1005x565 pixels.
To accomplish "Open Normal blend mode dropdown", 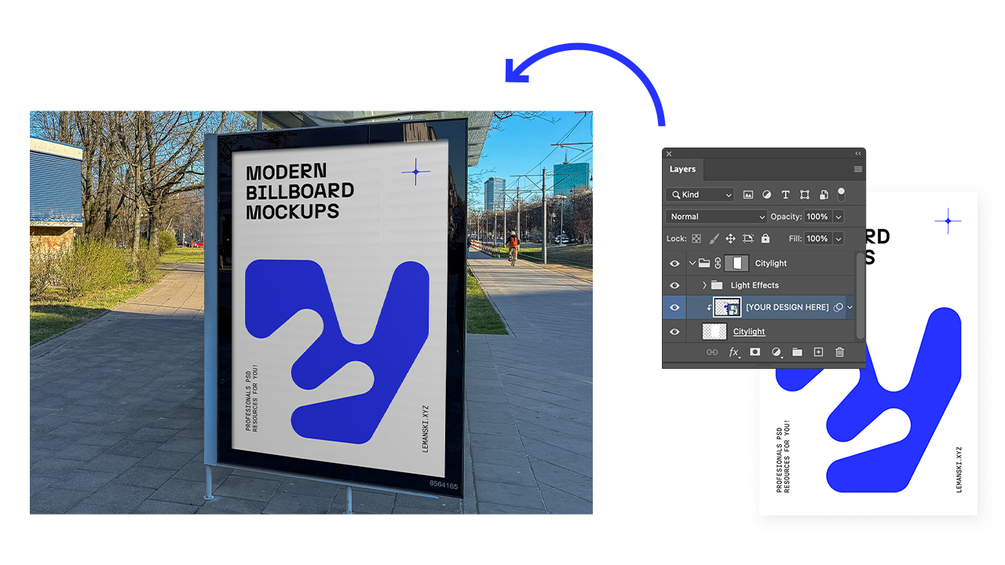I will point(716,217).
